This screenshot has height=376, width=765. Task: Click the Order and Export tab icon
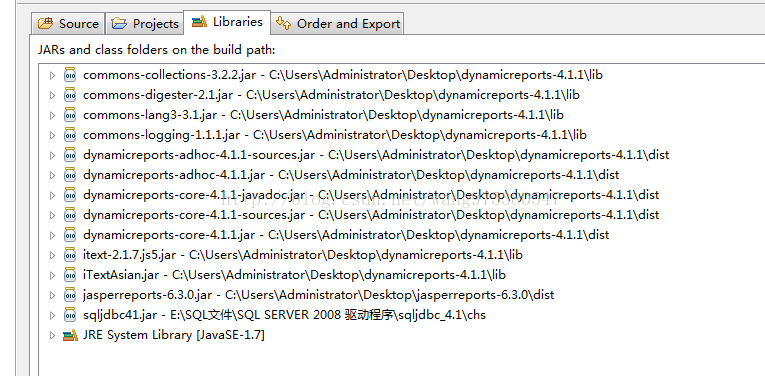click(x=283, y=22)
